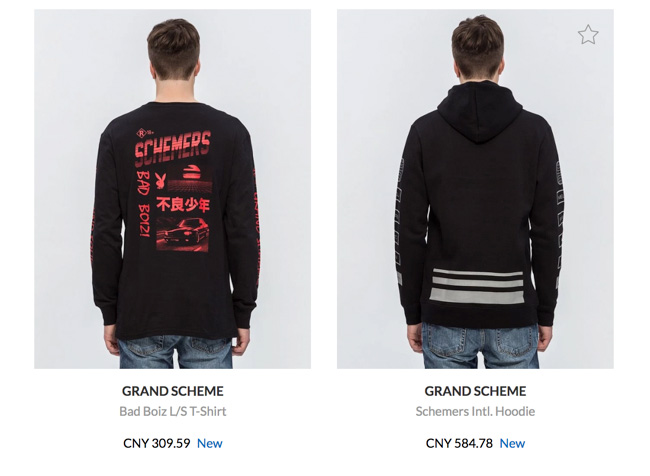Click the Bad Boiz L/S T-Shirt title link

click(172, 411)
